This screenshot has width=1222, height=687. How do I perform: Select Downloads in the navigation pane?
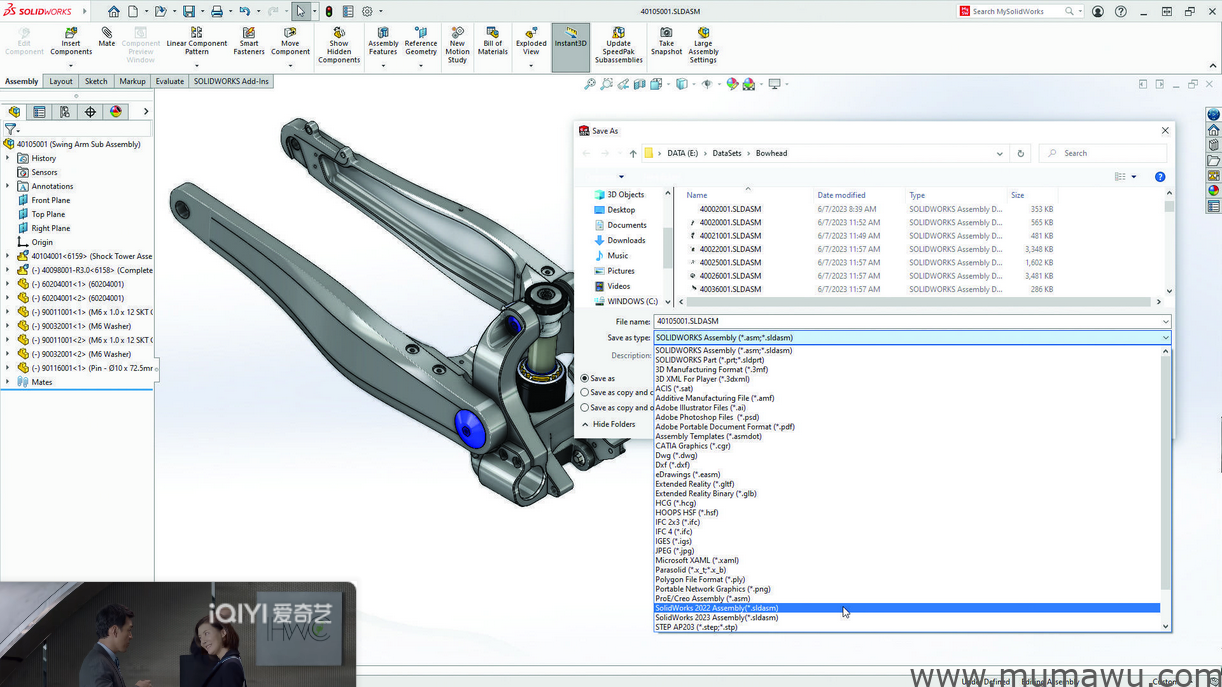(626, 240)
